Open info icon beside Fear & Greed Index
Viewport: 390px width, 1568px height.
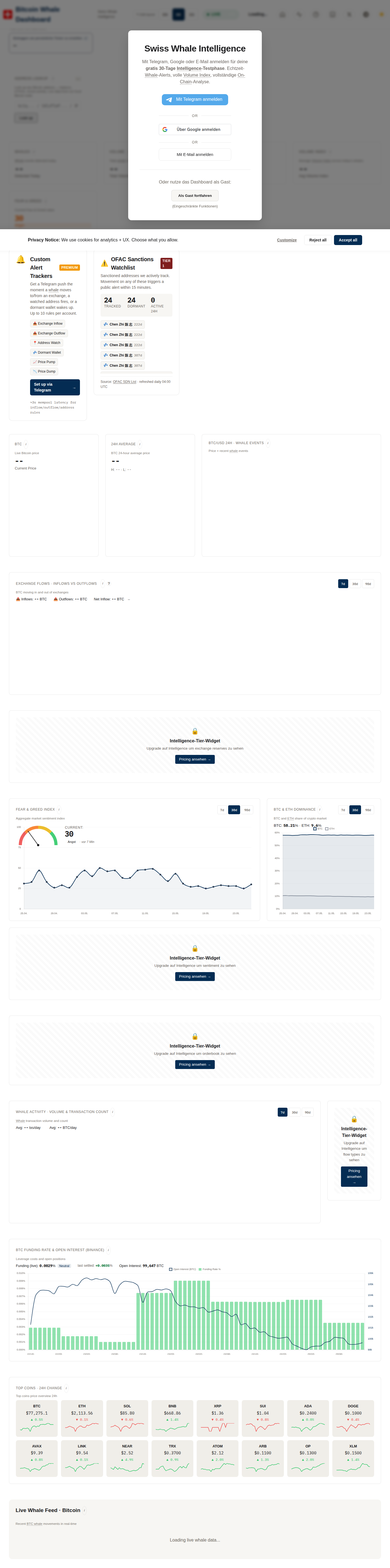[x=59, y=809]
